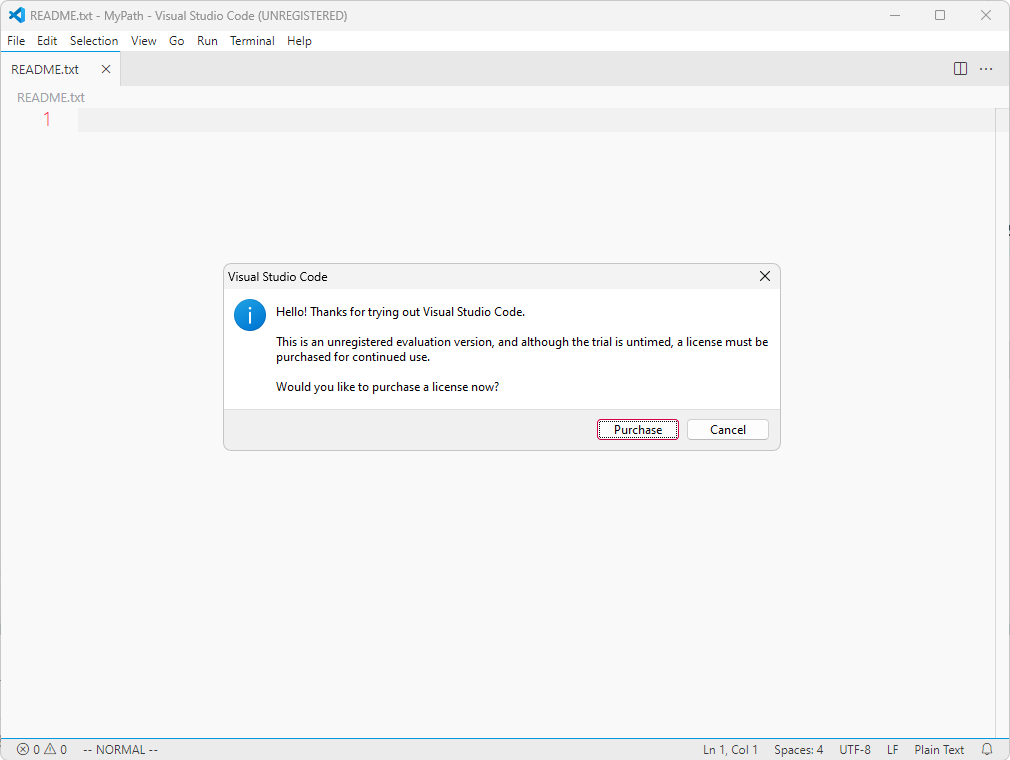Open the Selection menu
This screenshot has width=1010, height=760.
point(94,41)
